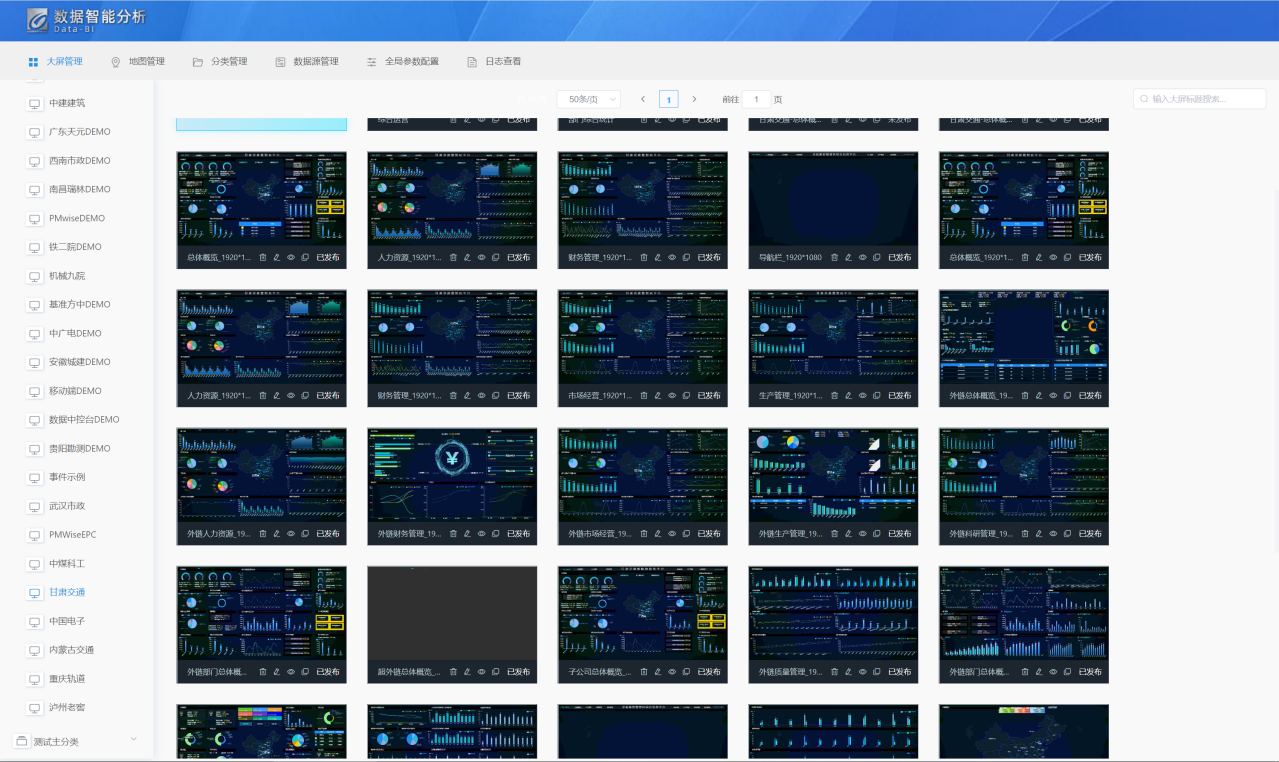
Task: Copy the 生产管理 dashboard using duplicate icon
Action: (876, 396)
